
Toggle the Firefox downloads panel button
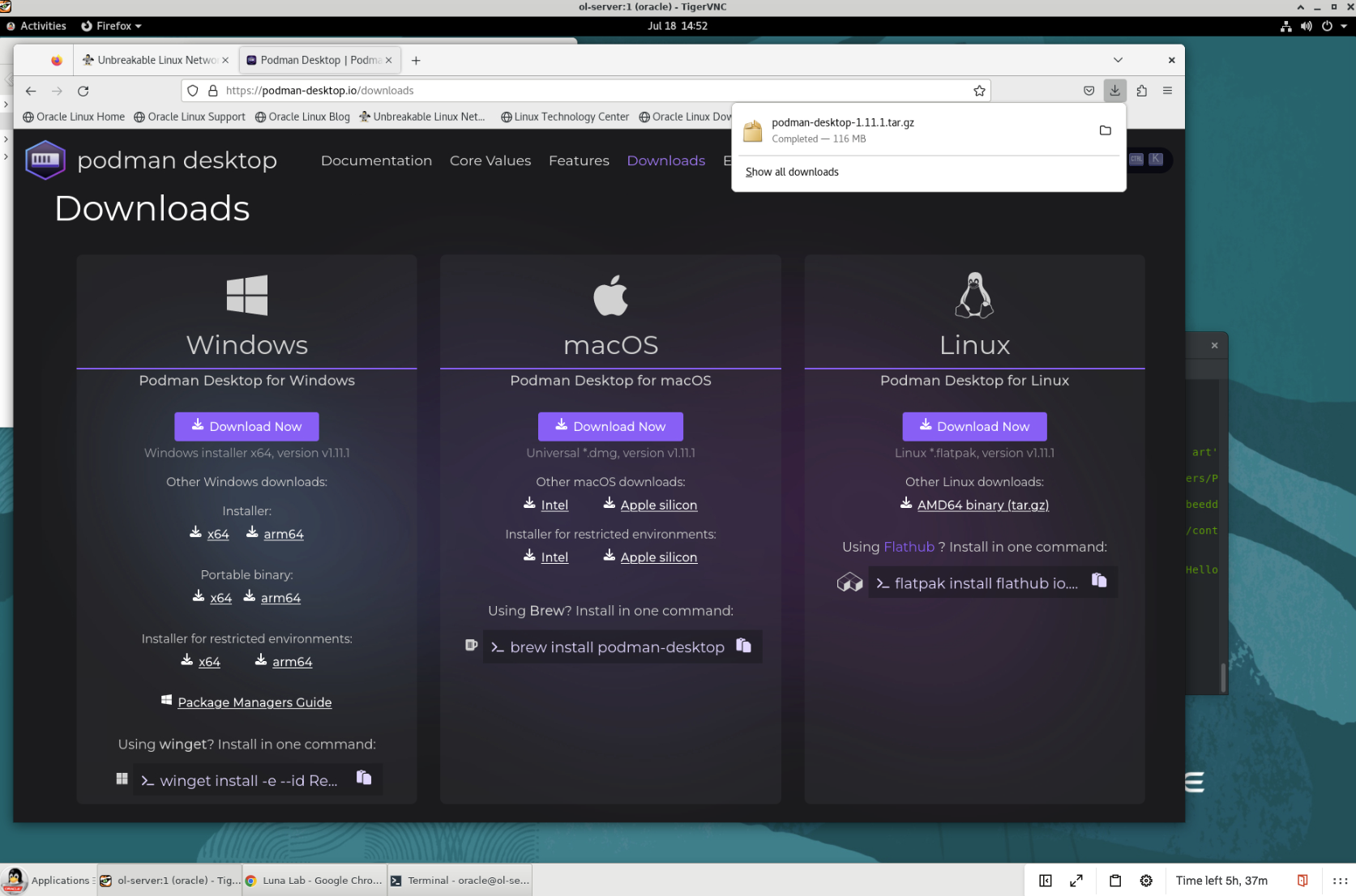point(1115,91)
